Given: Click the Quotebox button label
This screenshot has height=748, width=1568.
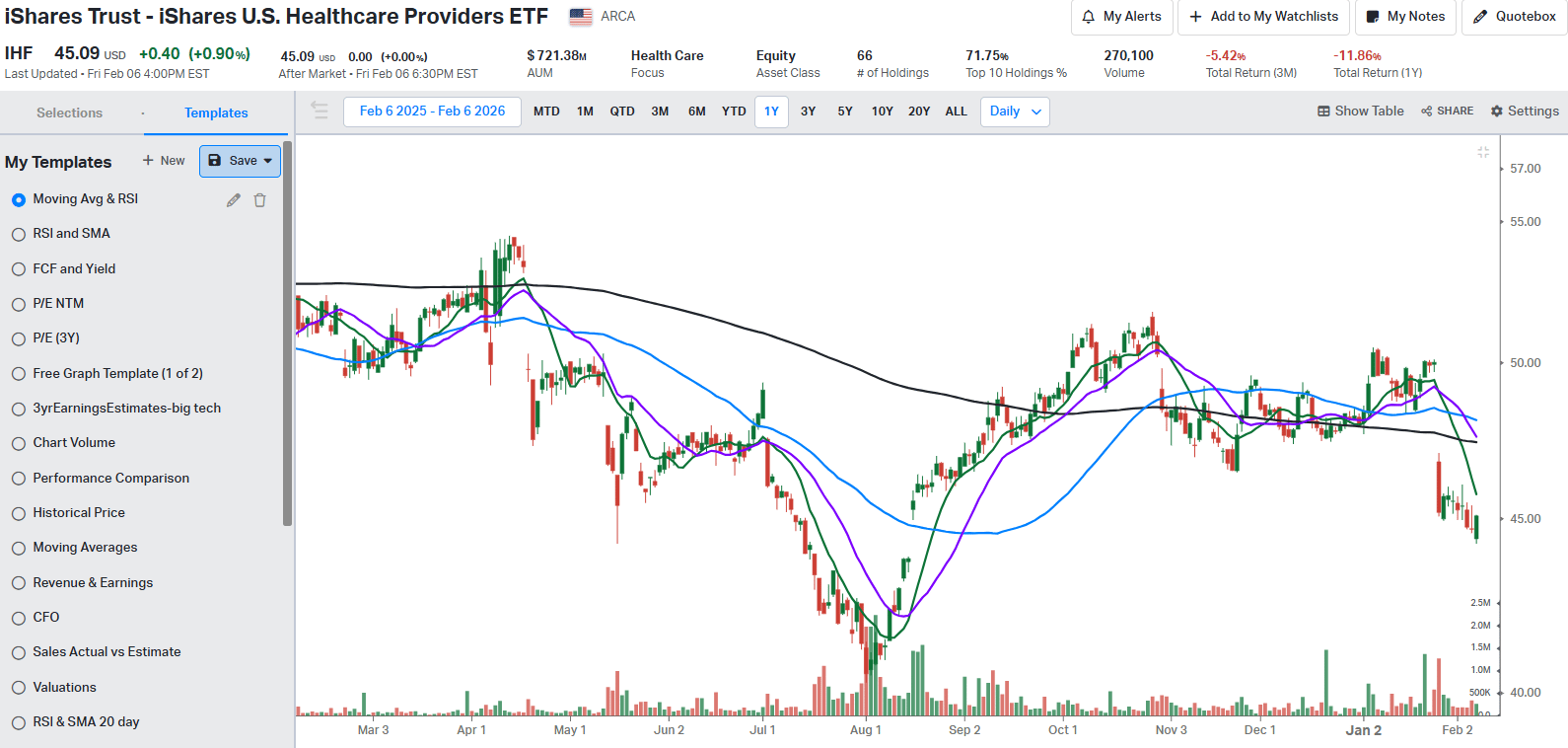Looking at the screenshot, I should pyautogui.click(x=1526, y=17).
